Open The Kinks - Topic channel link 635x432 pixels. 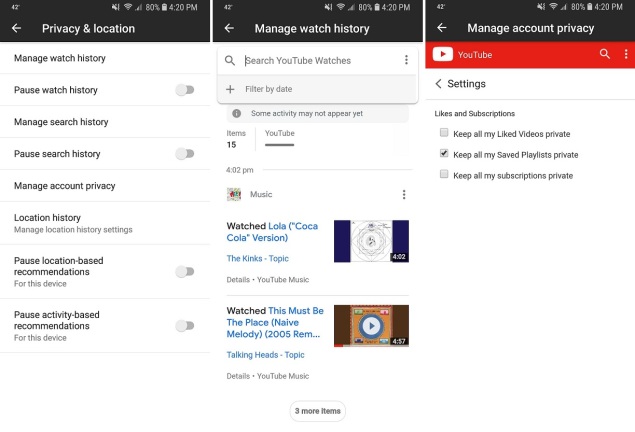click(258, 259)
